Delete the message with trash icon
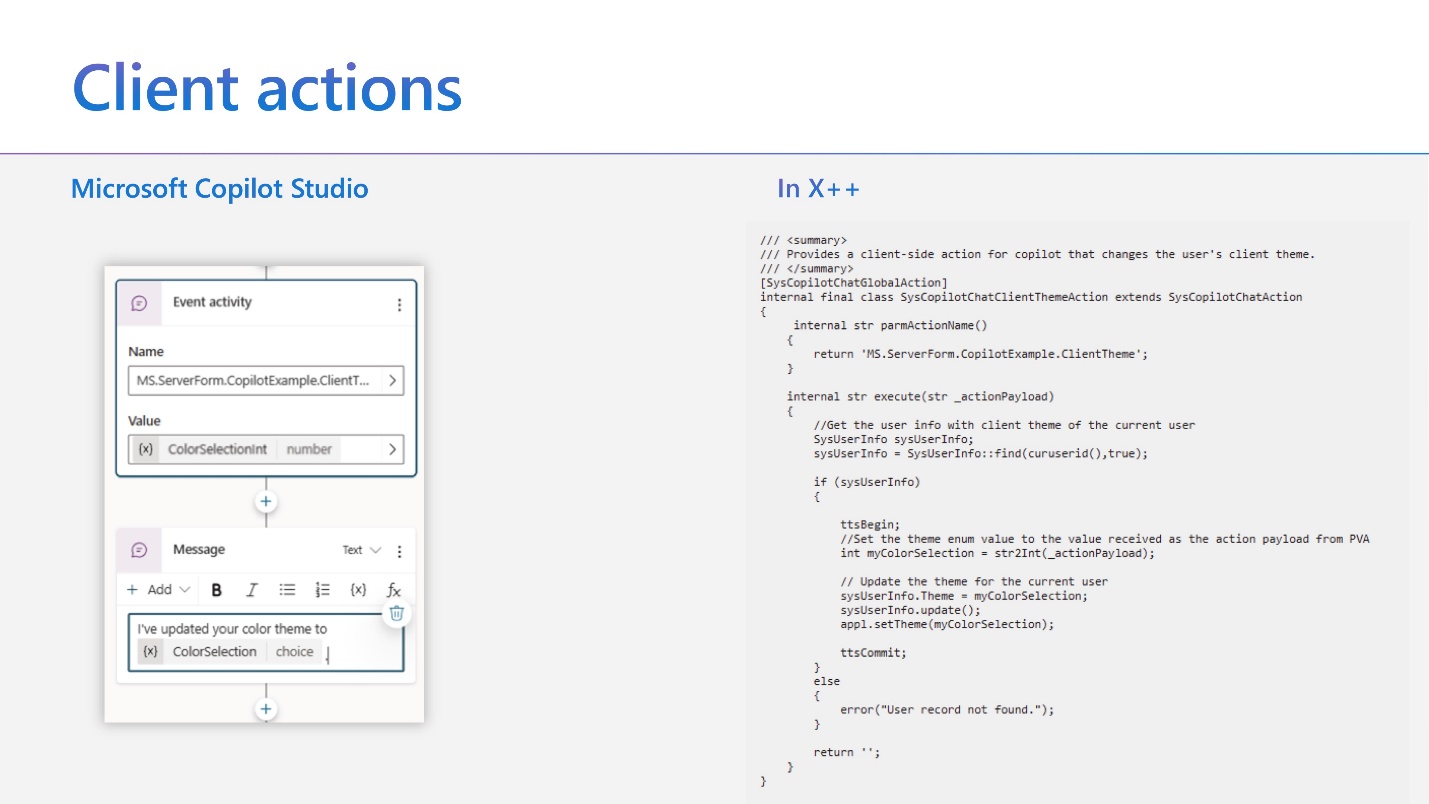This screenshot has width=1429, height=804. pyautogui.click(x=396, y=613)
